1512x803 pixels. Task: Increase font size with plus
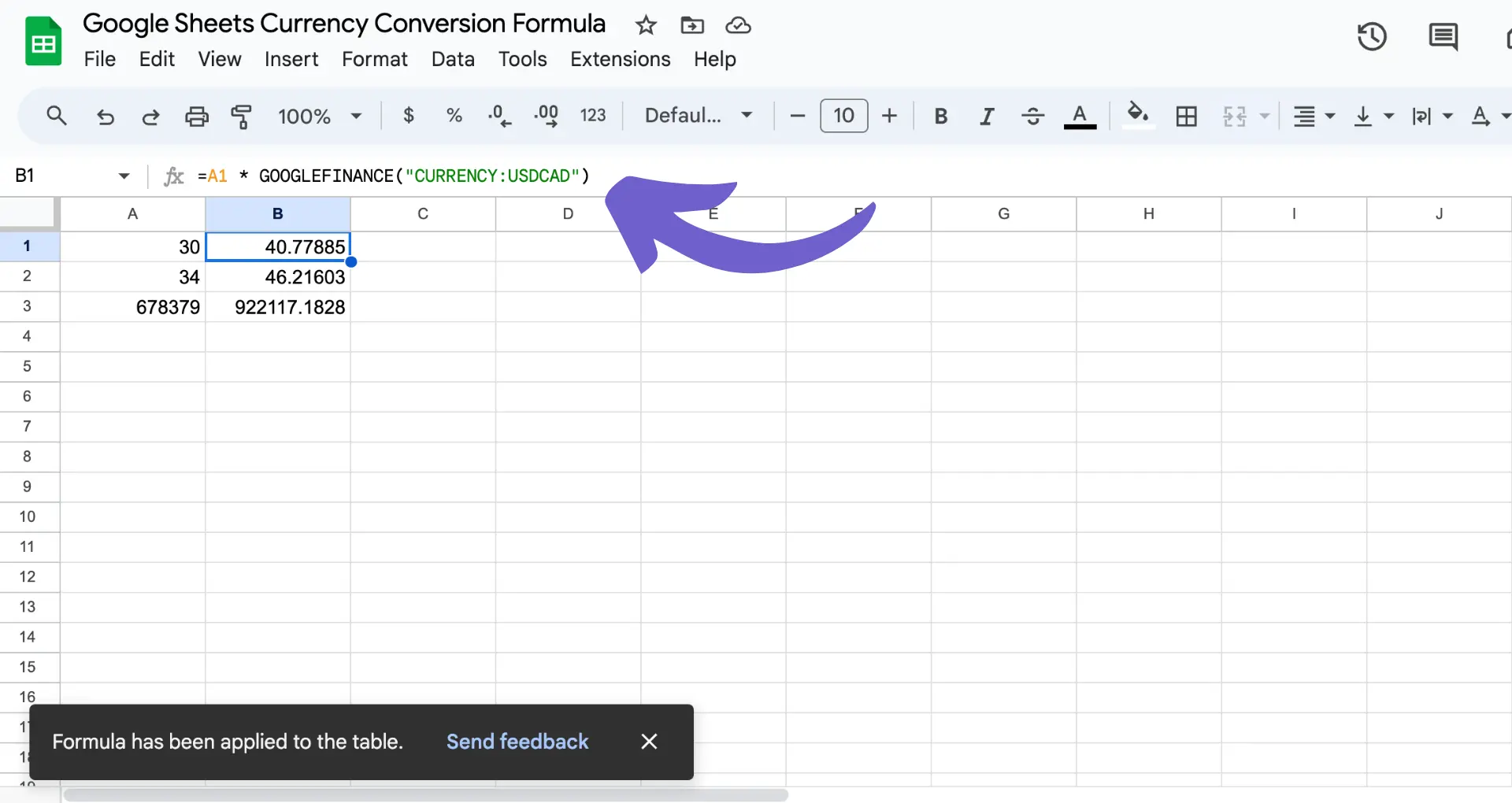[x=889, y=116]
